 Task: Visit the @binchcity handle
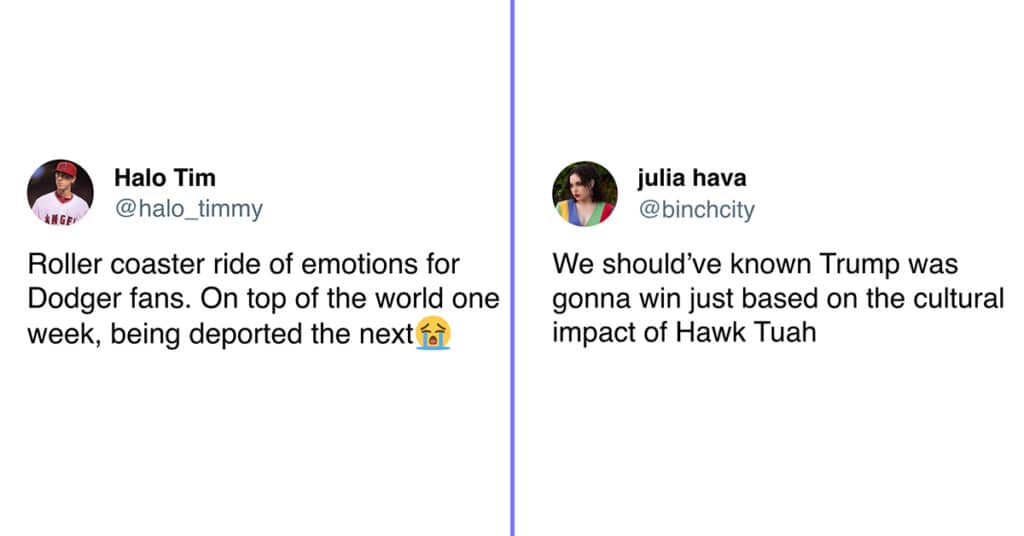click(x=696, y=209)
